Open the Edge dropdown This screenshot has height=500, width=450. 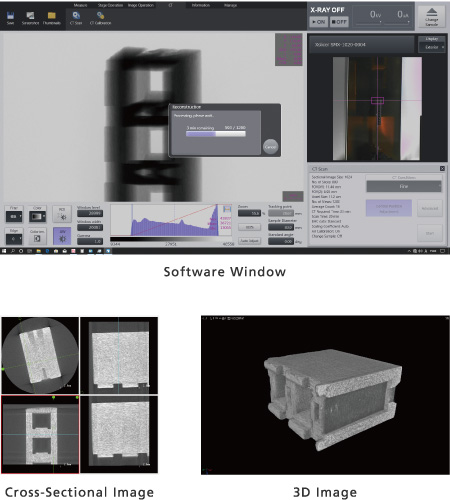pyautogui.click(x=14, y=238)
